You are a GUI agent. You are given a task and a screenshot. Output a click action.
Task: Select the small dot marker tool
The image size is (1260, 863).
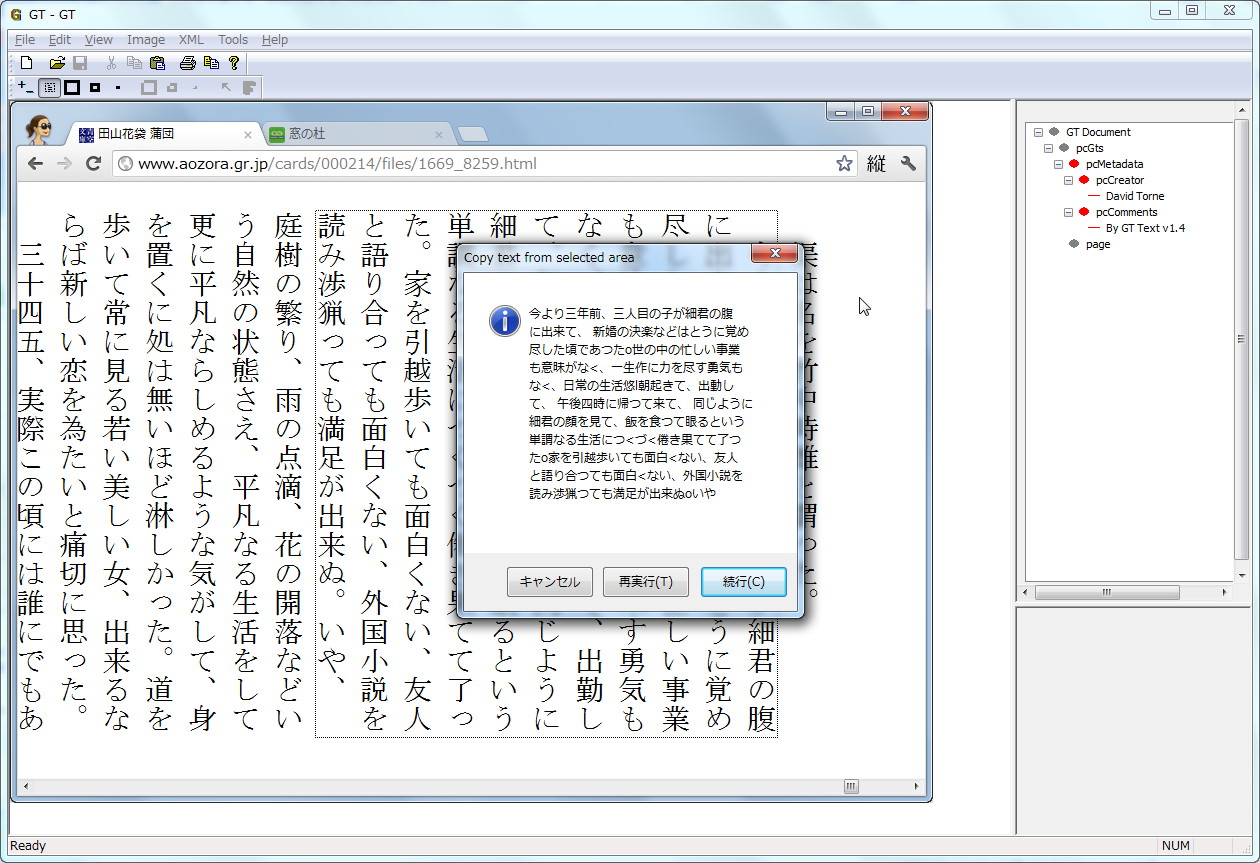pyautogui.click(x=117, y=87)
